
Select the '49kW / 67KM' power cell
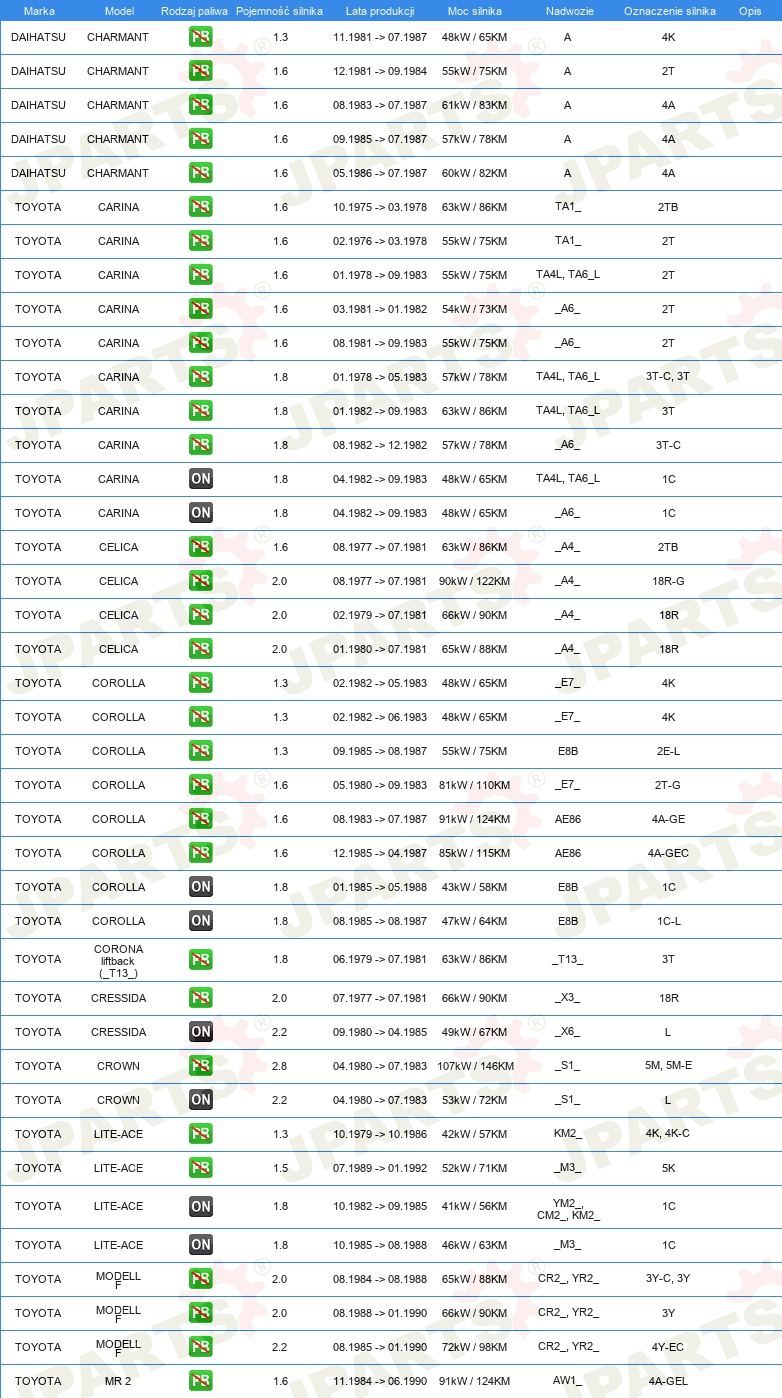[x=475, y=1032]
